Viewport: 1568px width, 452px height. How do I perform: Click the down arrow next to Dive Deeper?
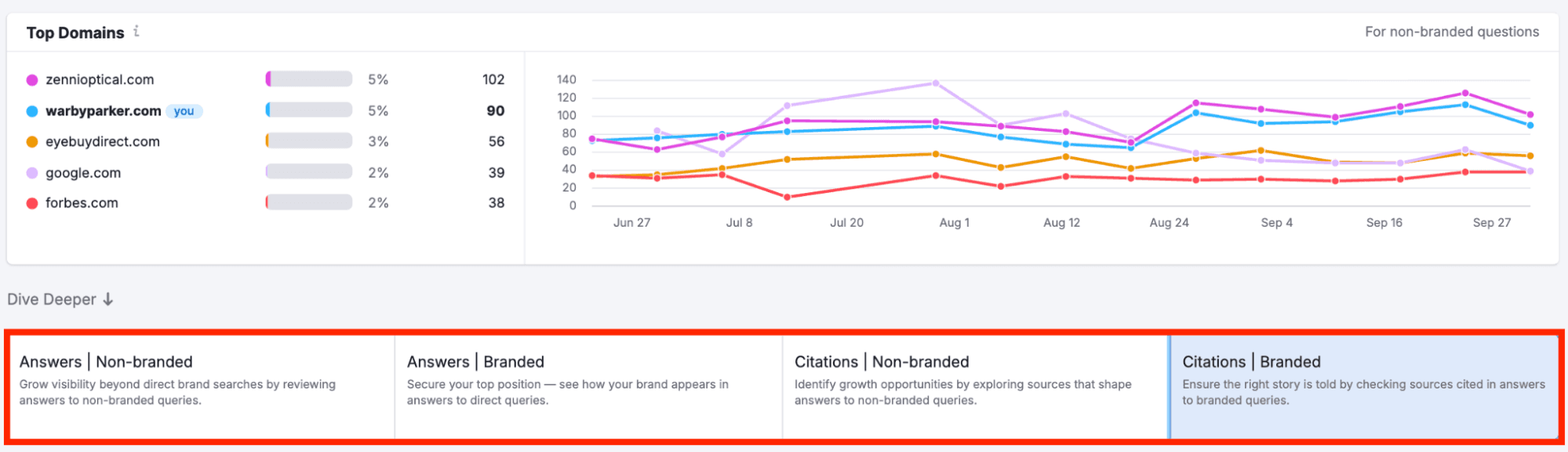pos(108,300)
